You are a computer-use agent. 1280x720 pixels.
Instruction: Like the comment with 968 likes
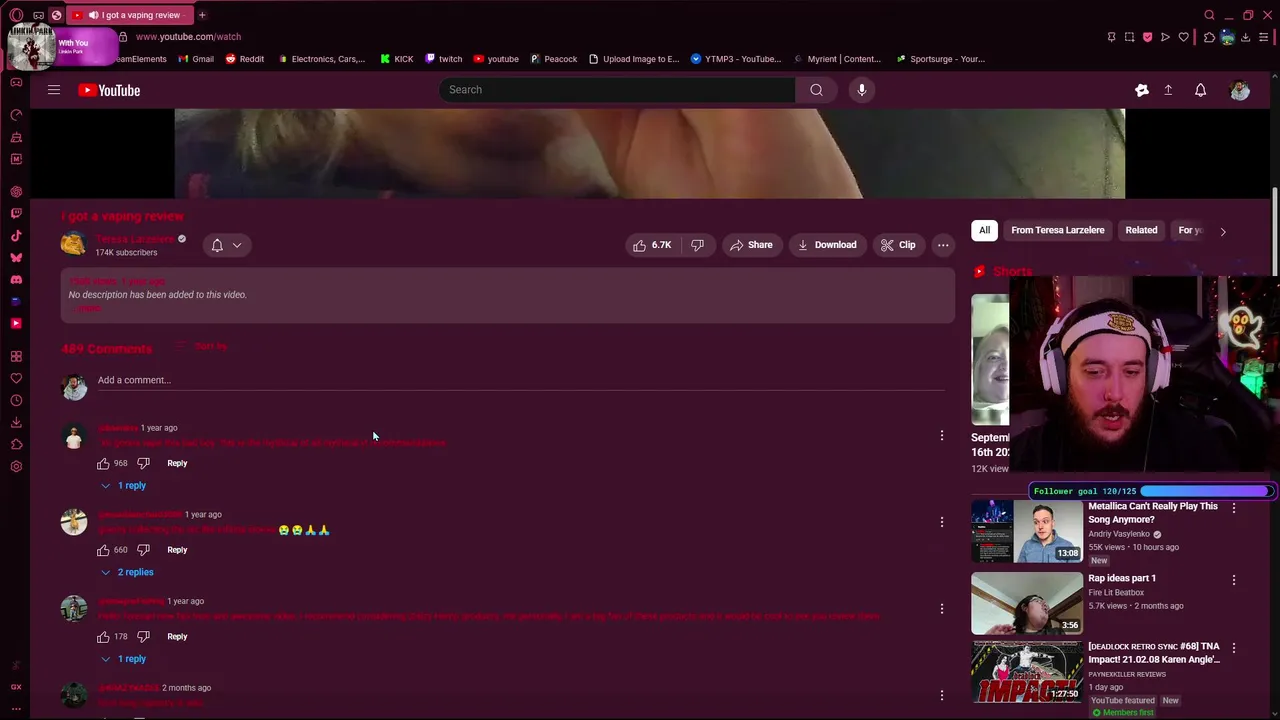(x=103, y=463)
